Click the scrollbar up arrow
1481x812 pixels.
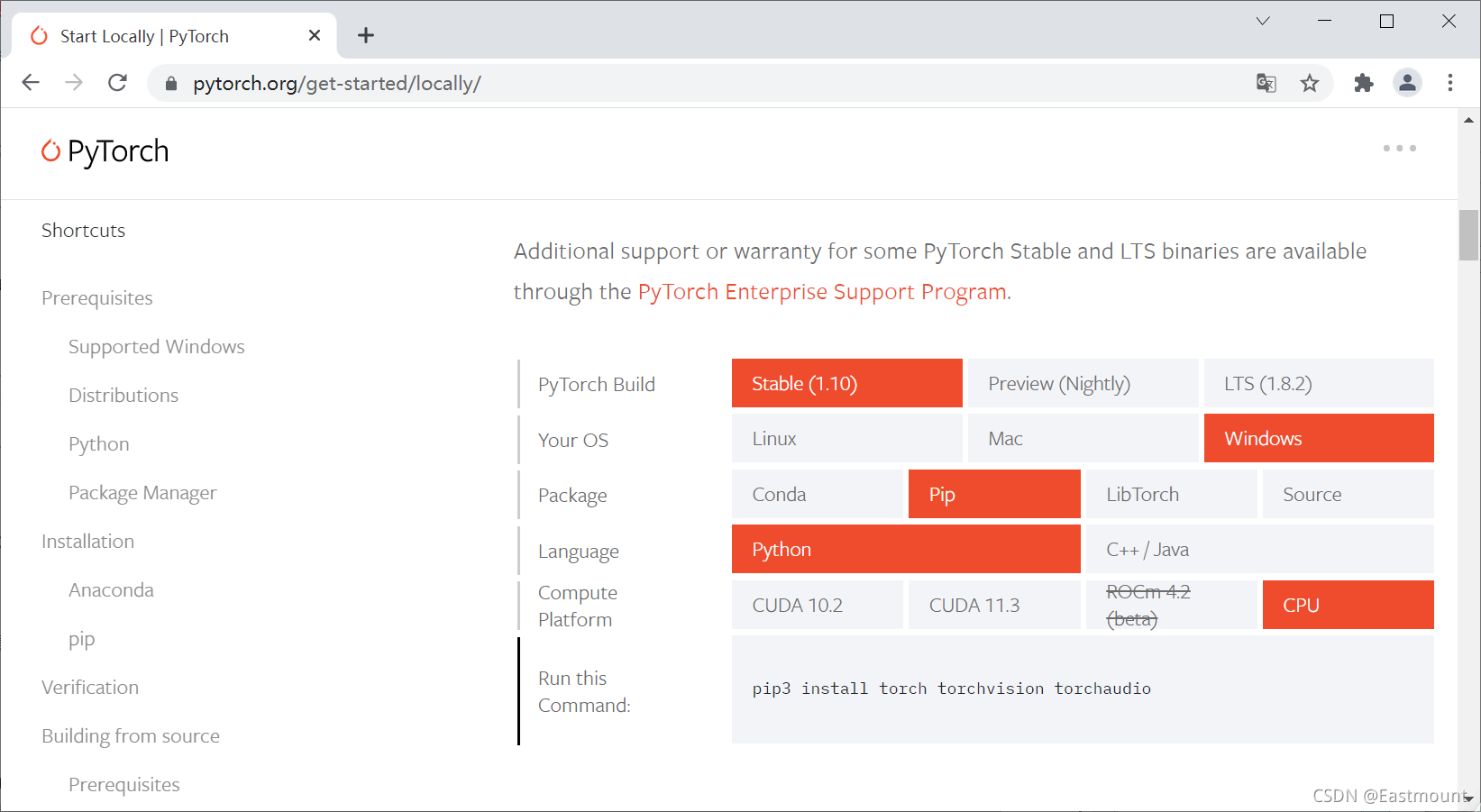(1469, 120)
